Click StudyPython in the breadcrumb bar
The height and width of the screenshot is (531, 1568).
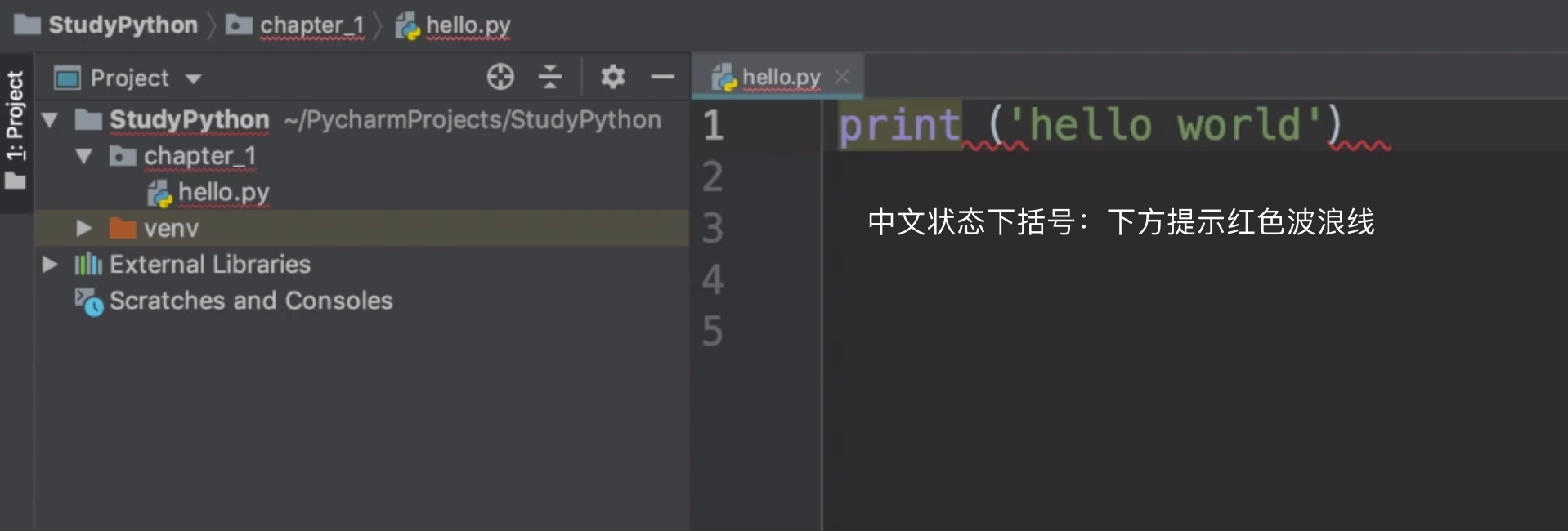pos(123,25)
